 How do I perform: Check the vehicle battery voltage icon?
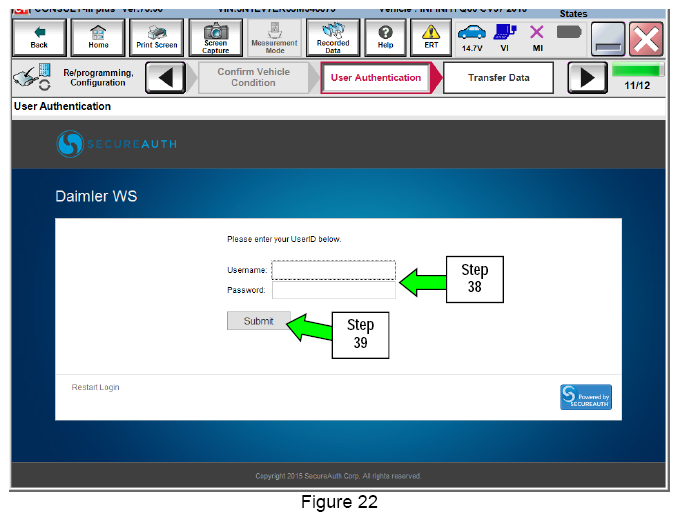tap(472, 38)
